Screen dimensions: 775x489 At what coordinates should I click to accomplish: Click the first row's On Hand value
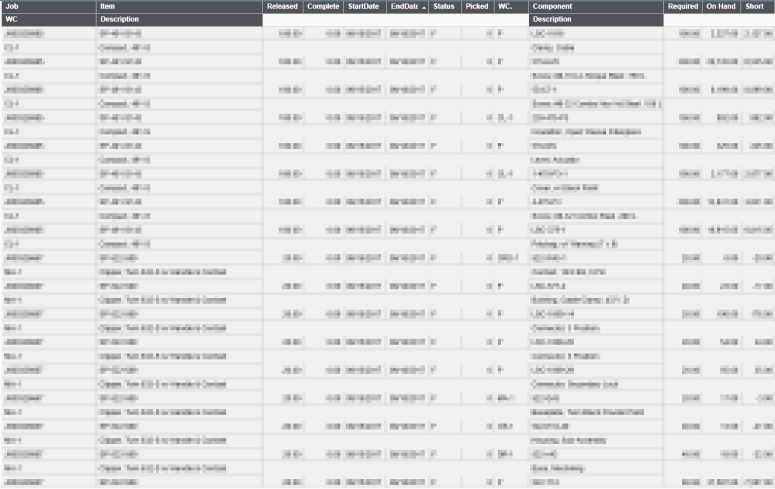click(x=720, y=33)
